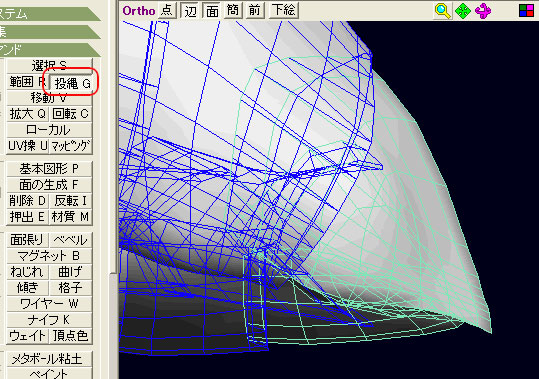Click the green pan view icon
The width and height of the screenshot is (539, 379).
coord(463,11)
